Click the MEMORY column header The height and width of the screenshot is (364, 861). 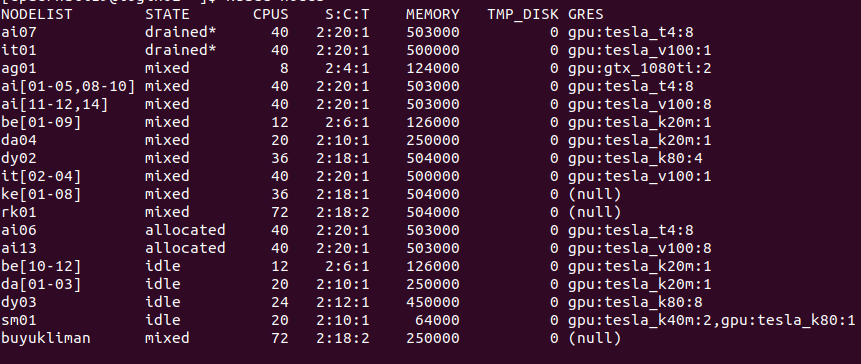click(x=433, y=14)
